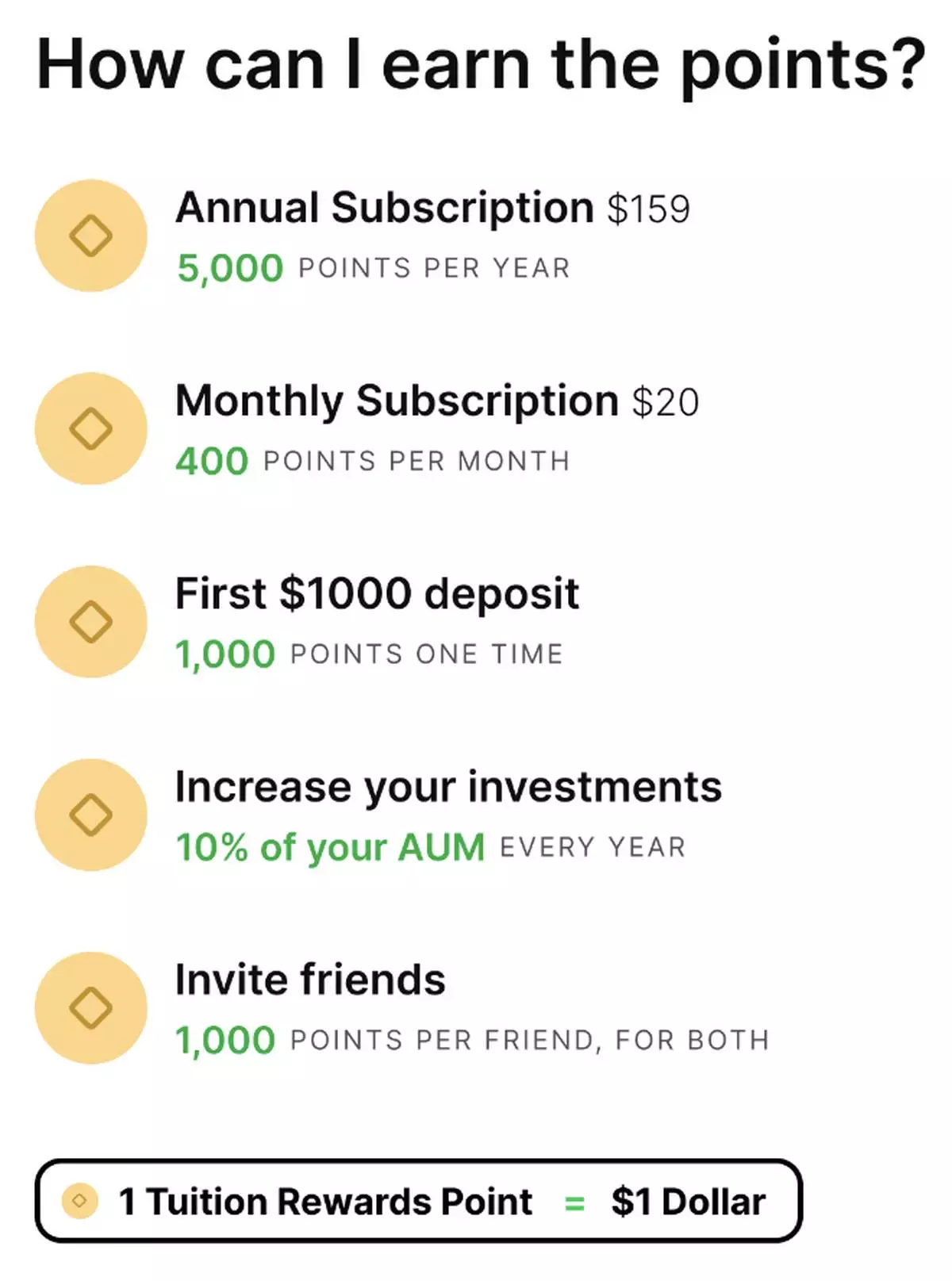Tap the green 400 points value

click(212, 461)
